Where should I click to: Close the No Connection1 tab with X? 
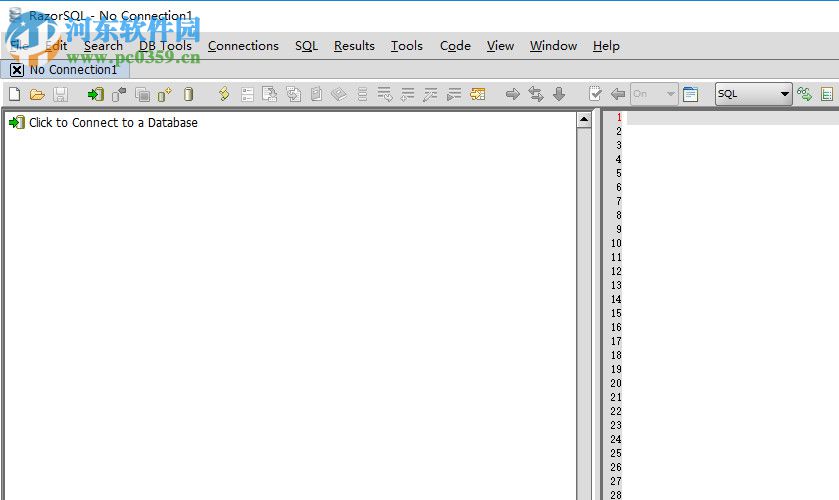[x=17, y=70]
